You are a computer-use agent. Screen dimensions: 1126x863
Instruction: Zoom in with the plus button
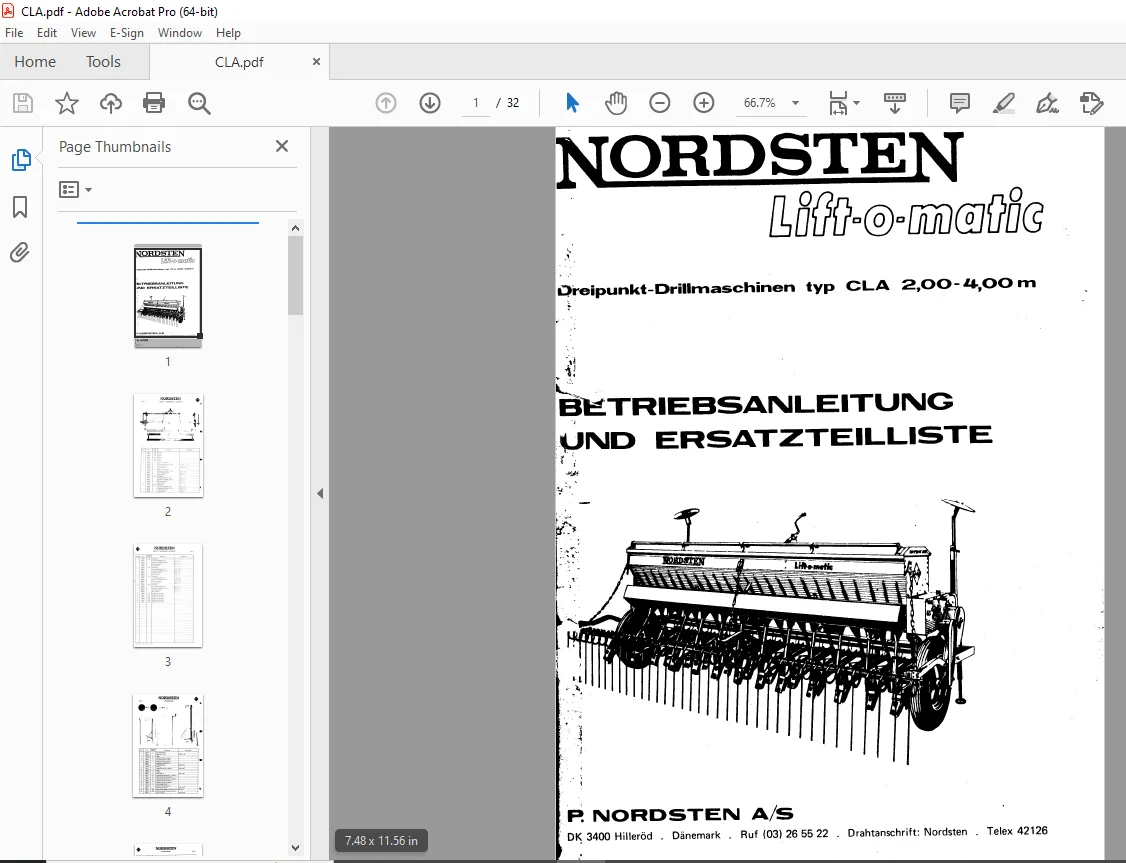(x=704, y=103)
